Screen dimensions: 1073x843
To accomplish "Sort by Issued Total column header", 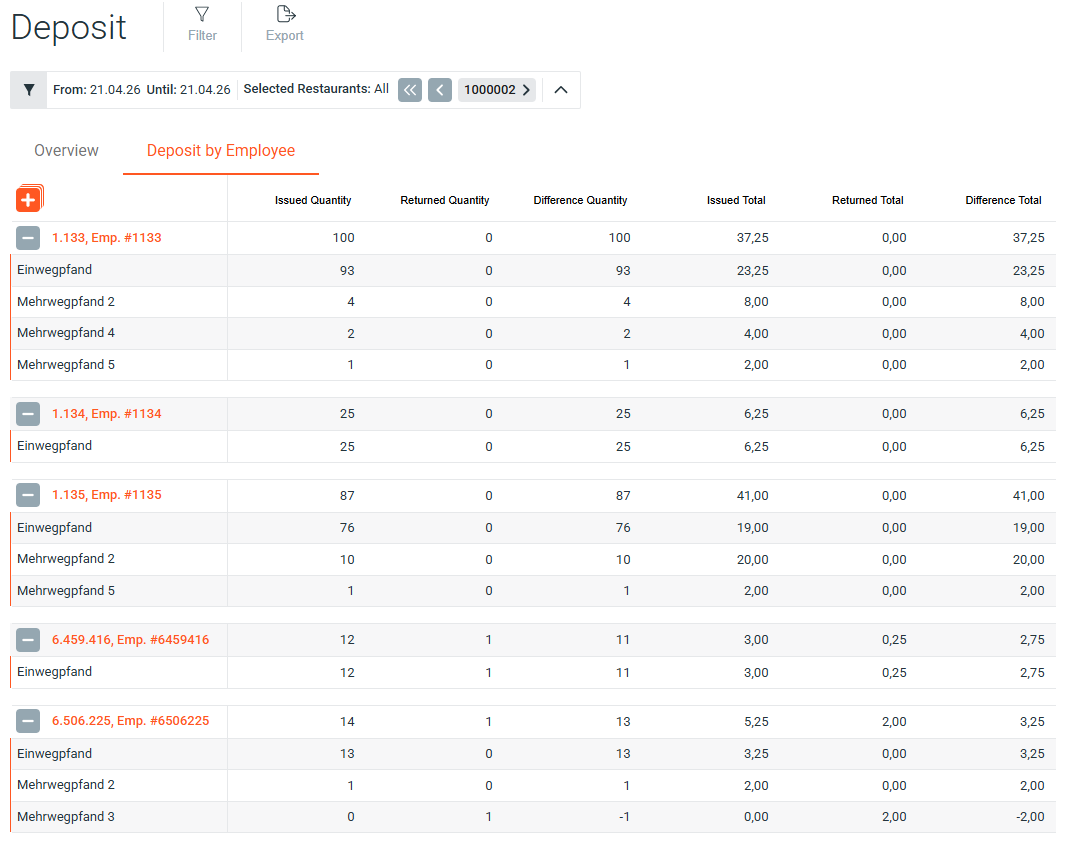I will (x=736, y=200).
